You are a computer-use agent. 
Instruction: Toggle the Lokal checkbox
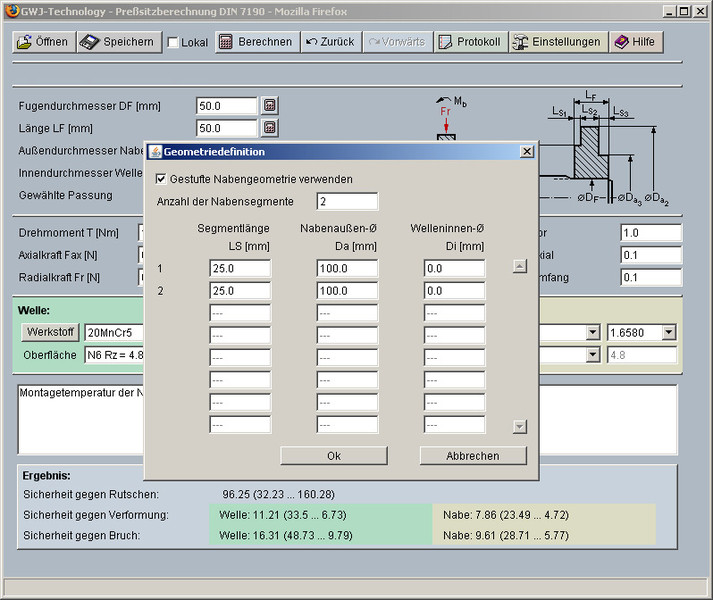(173, 43)
